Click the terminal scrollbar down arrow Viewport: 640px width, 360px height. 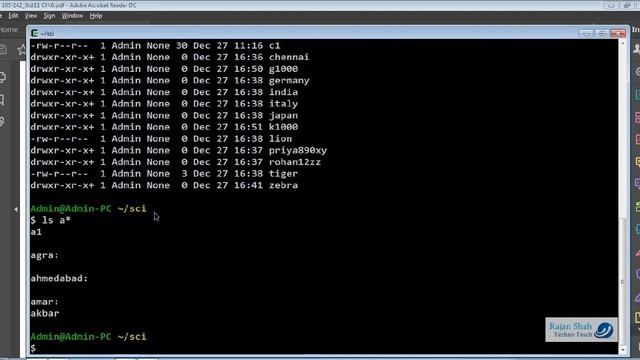(x=622, y=350)
